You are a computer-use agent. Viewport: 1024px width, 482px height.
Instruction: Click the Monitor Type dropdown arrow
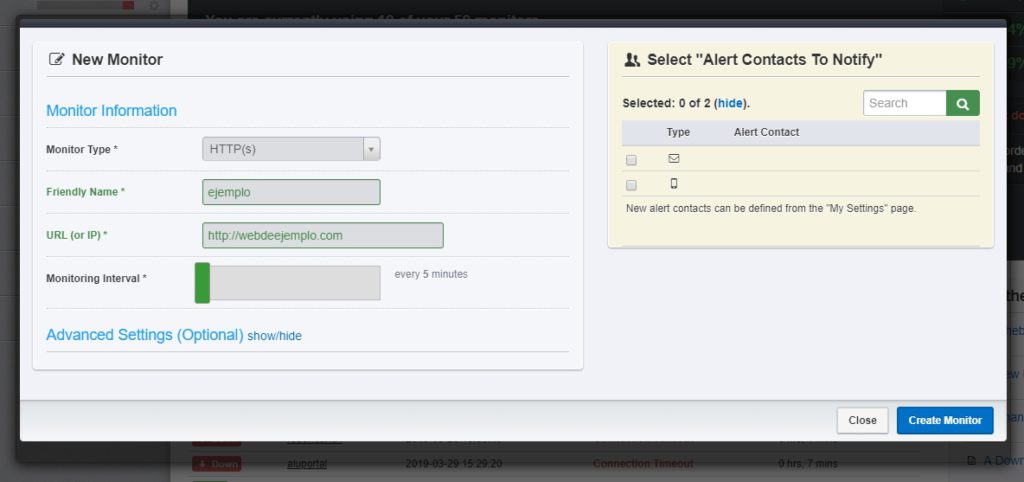click(x=371, y=149)
